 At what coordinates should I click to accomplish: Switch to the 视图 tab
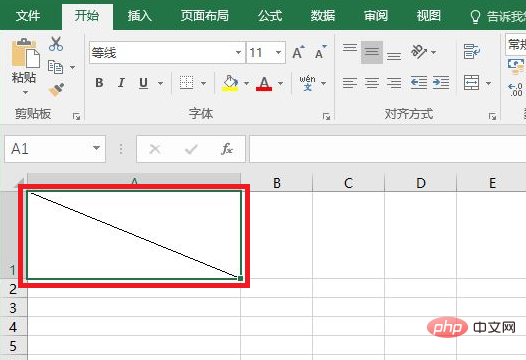429,15
